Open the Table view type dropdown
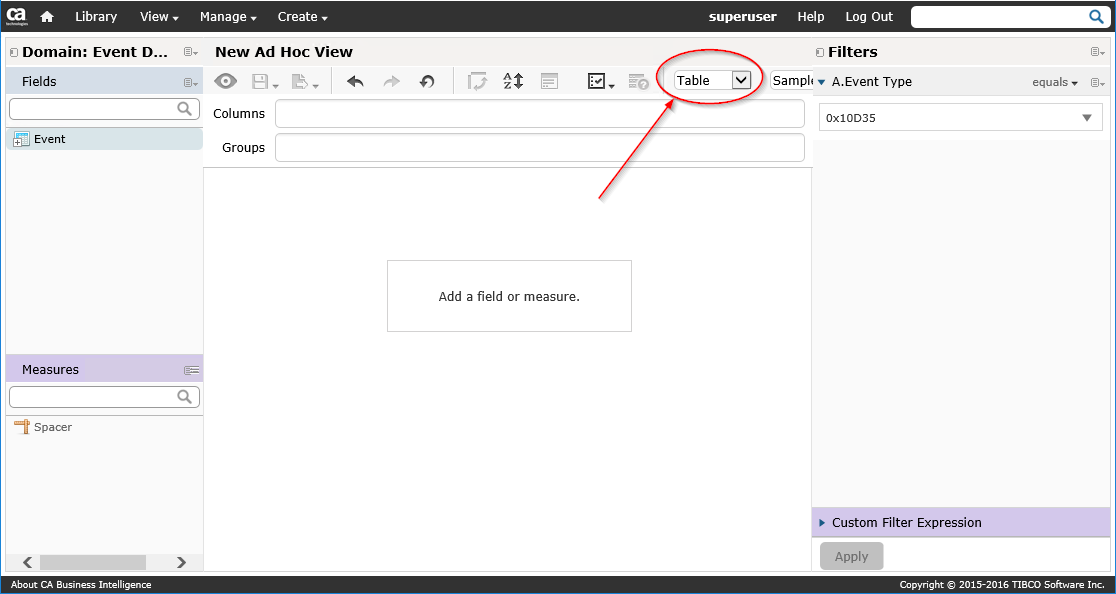Screen dimensions: 1116x594 click(712, 81)
